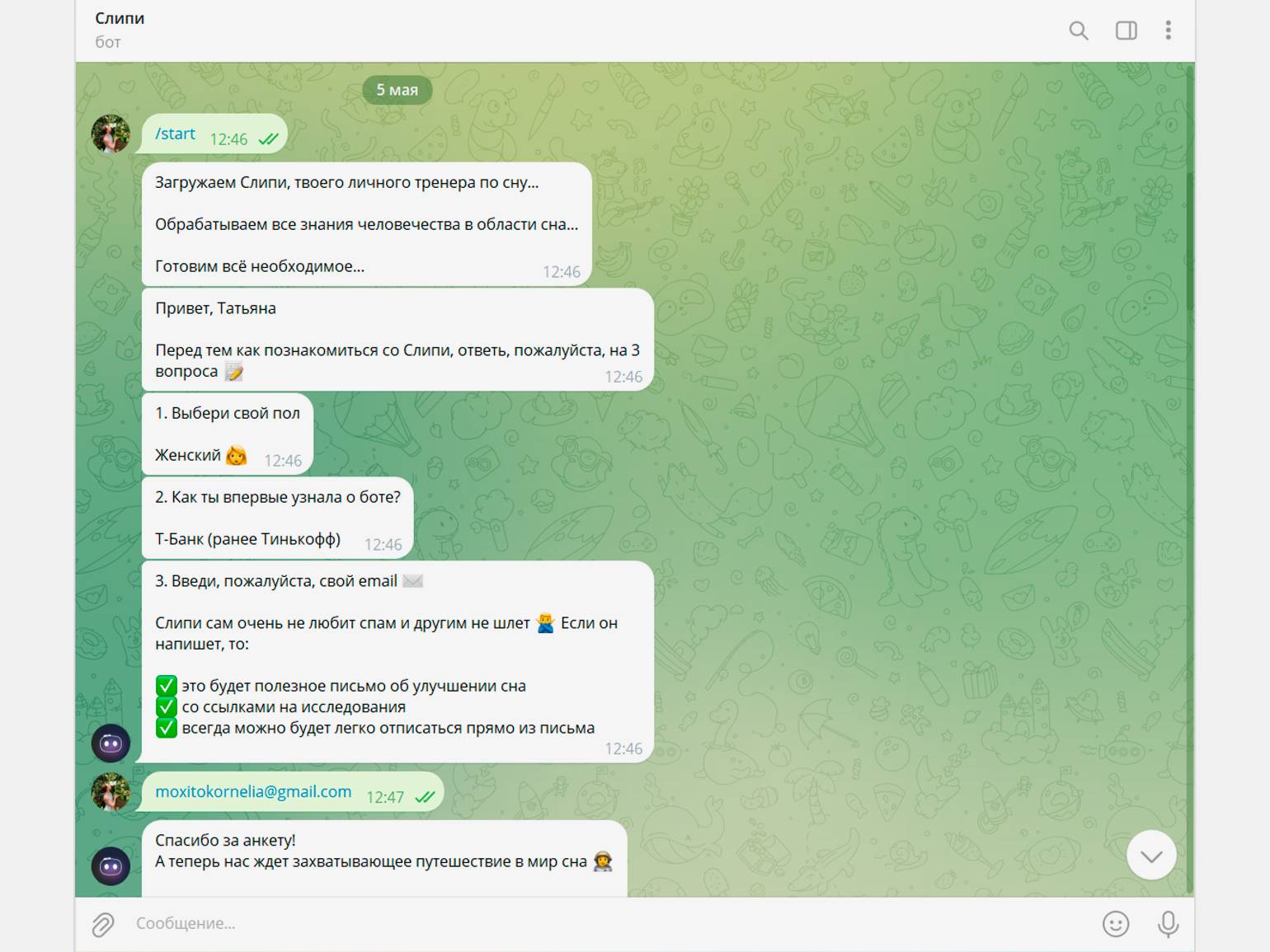Click the message input field
1270x952 pixels.
610,924
